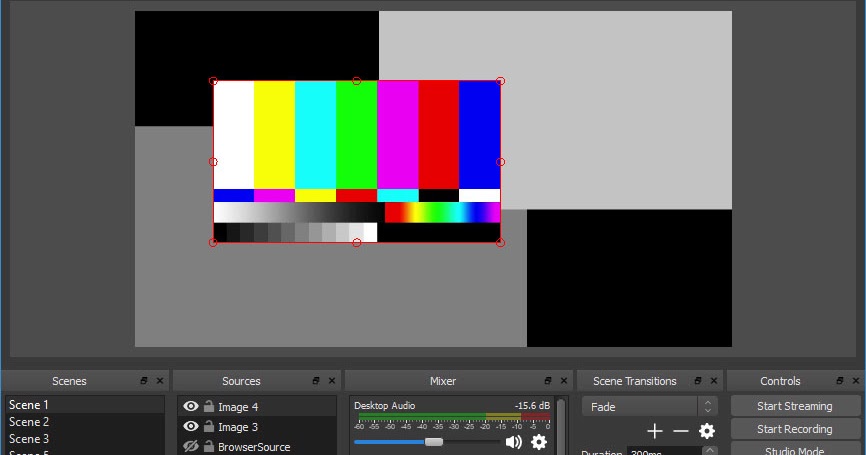Close the Controls dock
This screenshot has width=866, height=455.
(x=856, y=380)
